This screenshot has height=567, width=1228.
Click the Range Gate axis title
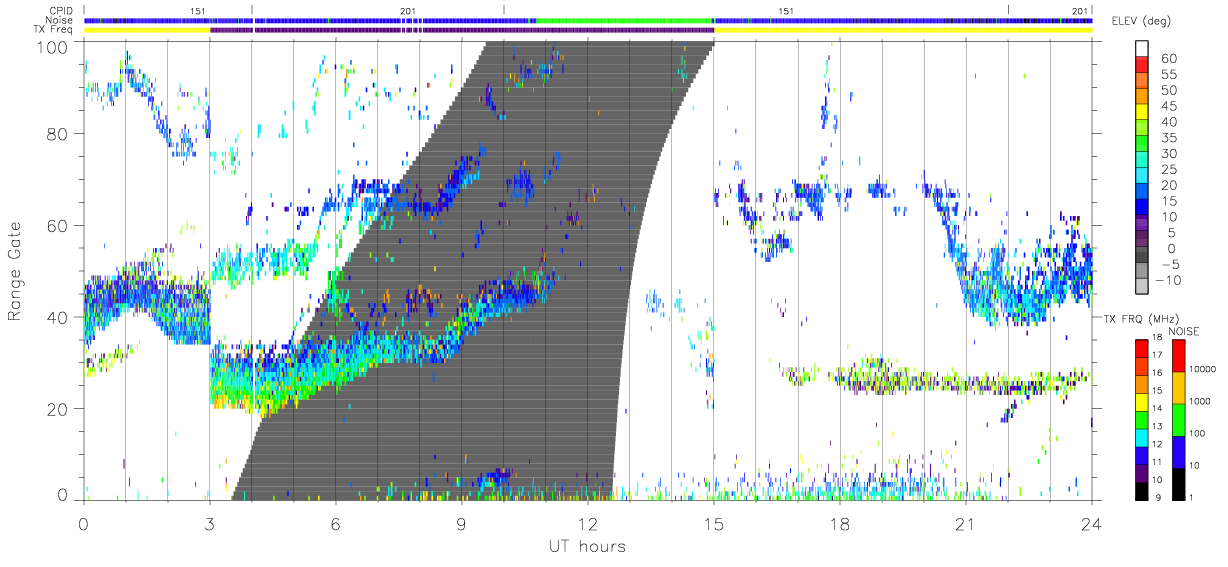(x=15, y=271)
